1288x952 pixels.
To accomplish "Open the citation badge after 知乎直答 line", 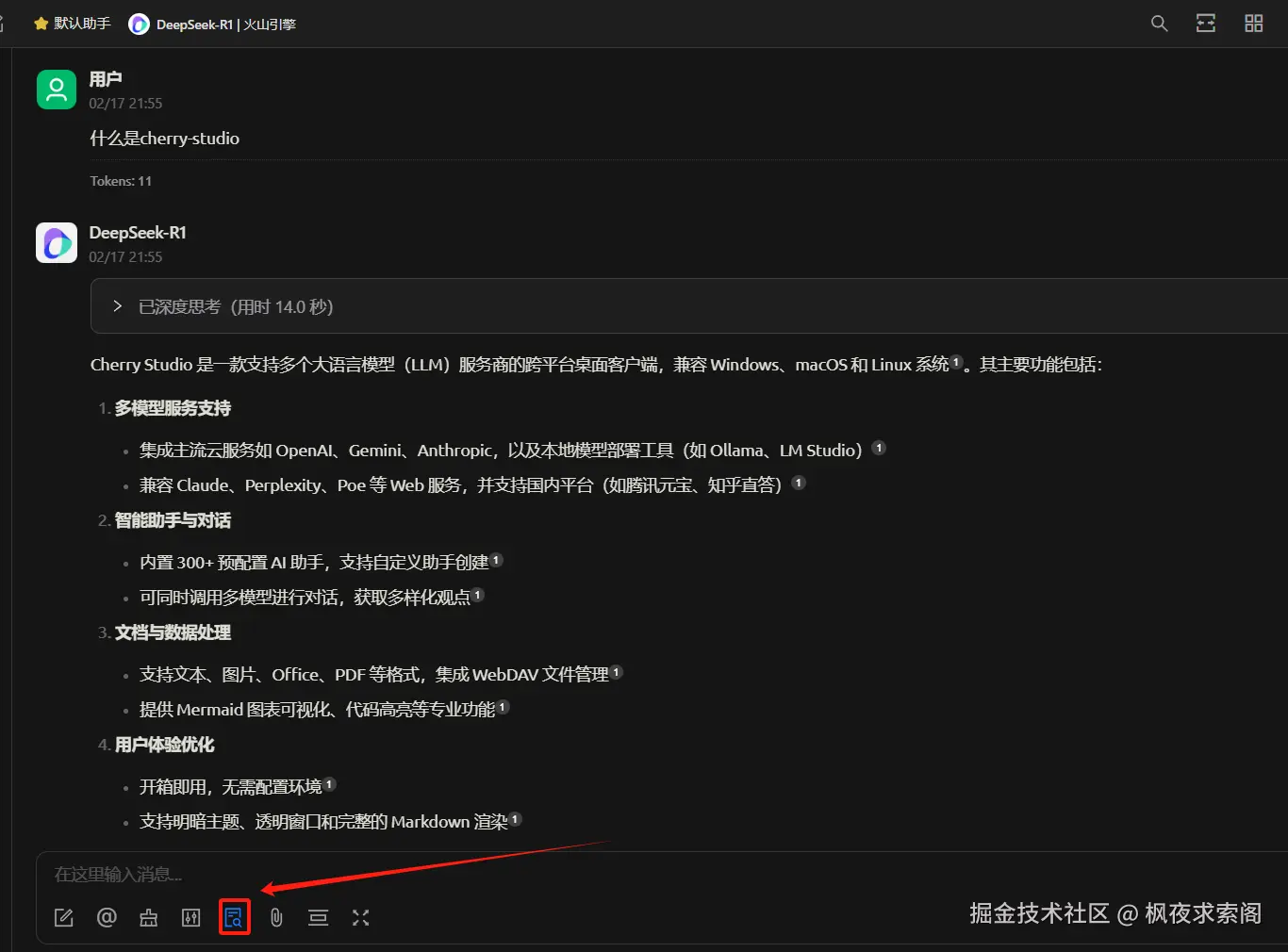I will pos(799,483).
